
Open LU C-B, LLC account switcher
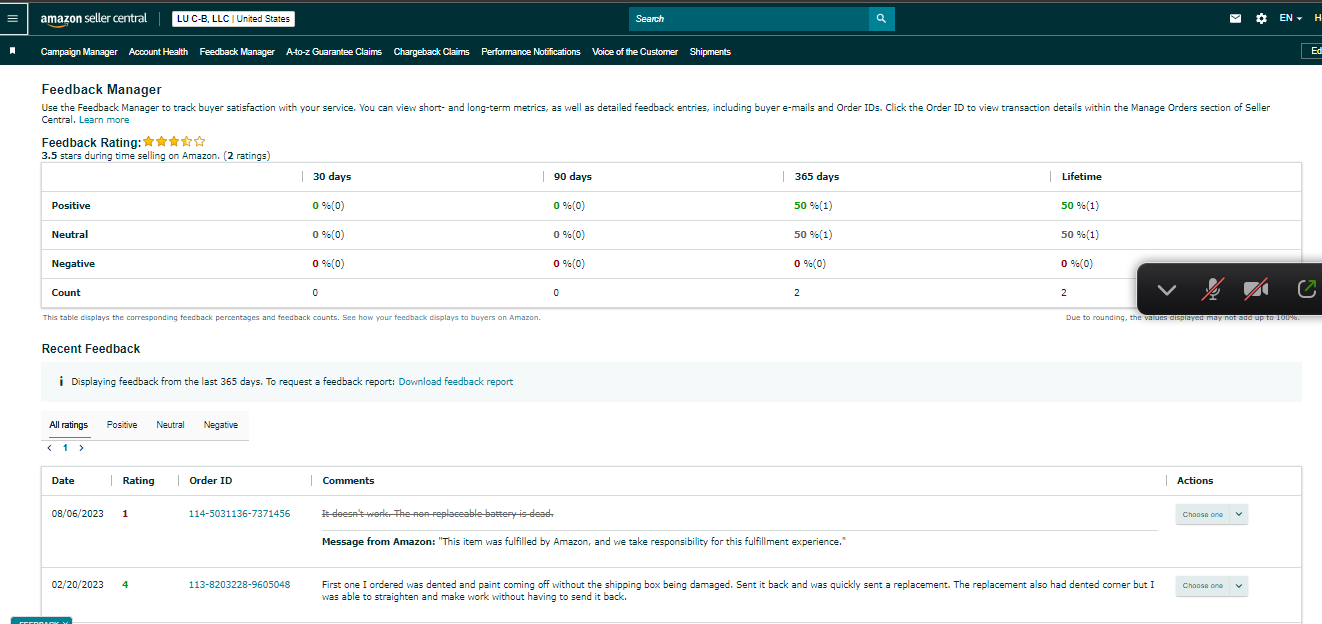pyautogui.click(x=234, y=19)
